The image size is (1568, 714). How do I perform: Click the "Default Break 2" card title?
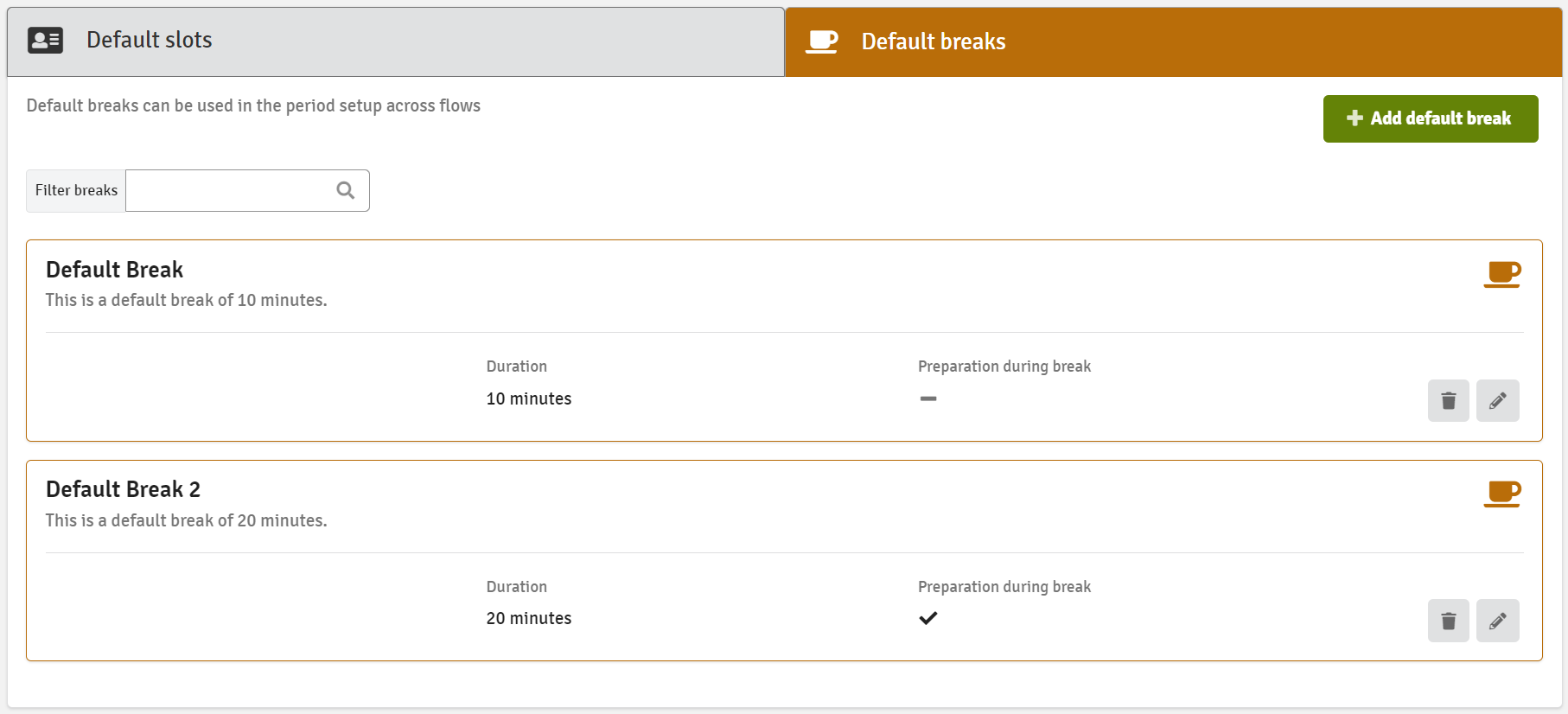(123, 489)
